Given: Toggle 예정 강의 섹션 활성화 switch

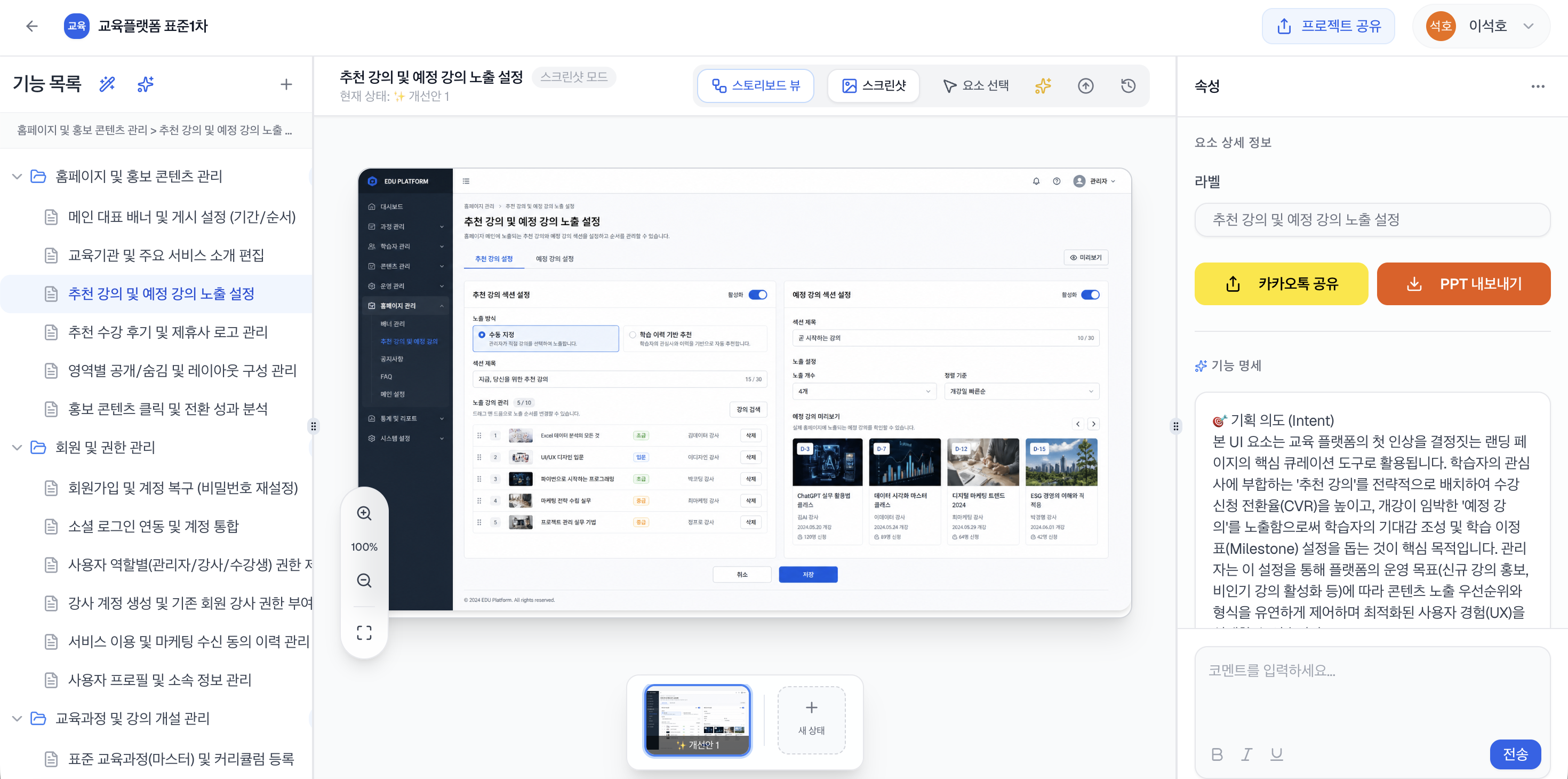Looking at the screenshot, I should tap(1090, 295).
